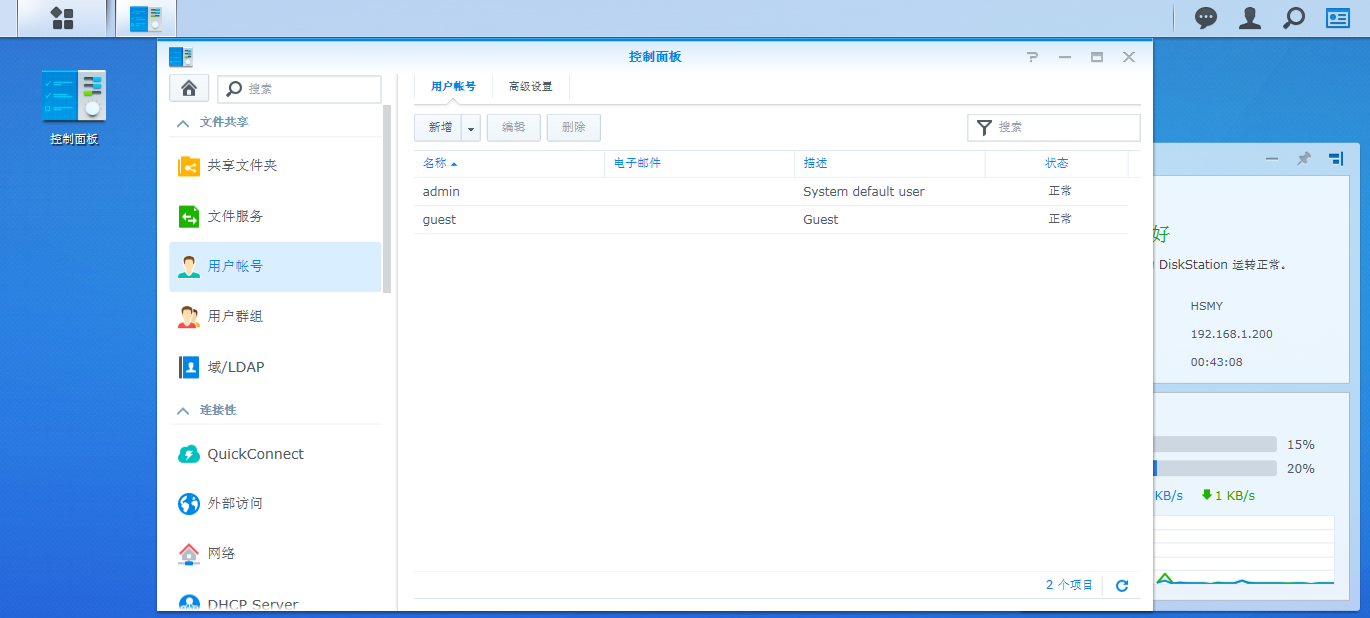Go to Control Panel home icon
1370x618 pixels.
pyautogui.click(x=189, y=88)
